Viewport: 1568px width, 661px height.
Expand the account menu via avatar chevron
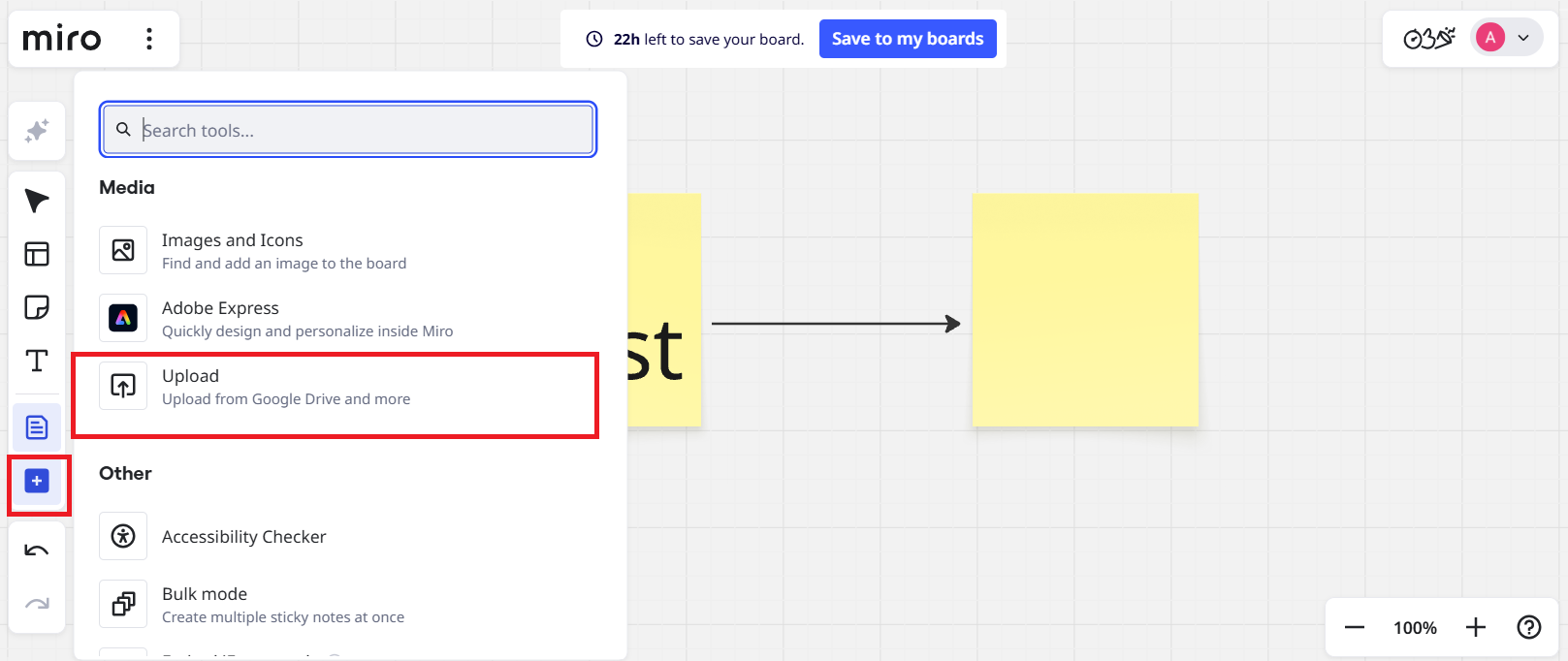click(1522, 37)
